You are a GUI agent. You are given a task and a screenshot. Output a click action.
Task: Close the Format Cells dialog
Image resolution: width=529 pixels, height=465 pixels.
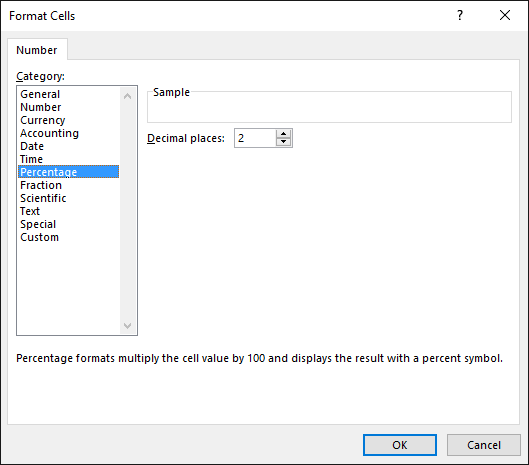pyautogui.click(x=505, y=15)
